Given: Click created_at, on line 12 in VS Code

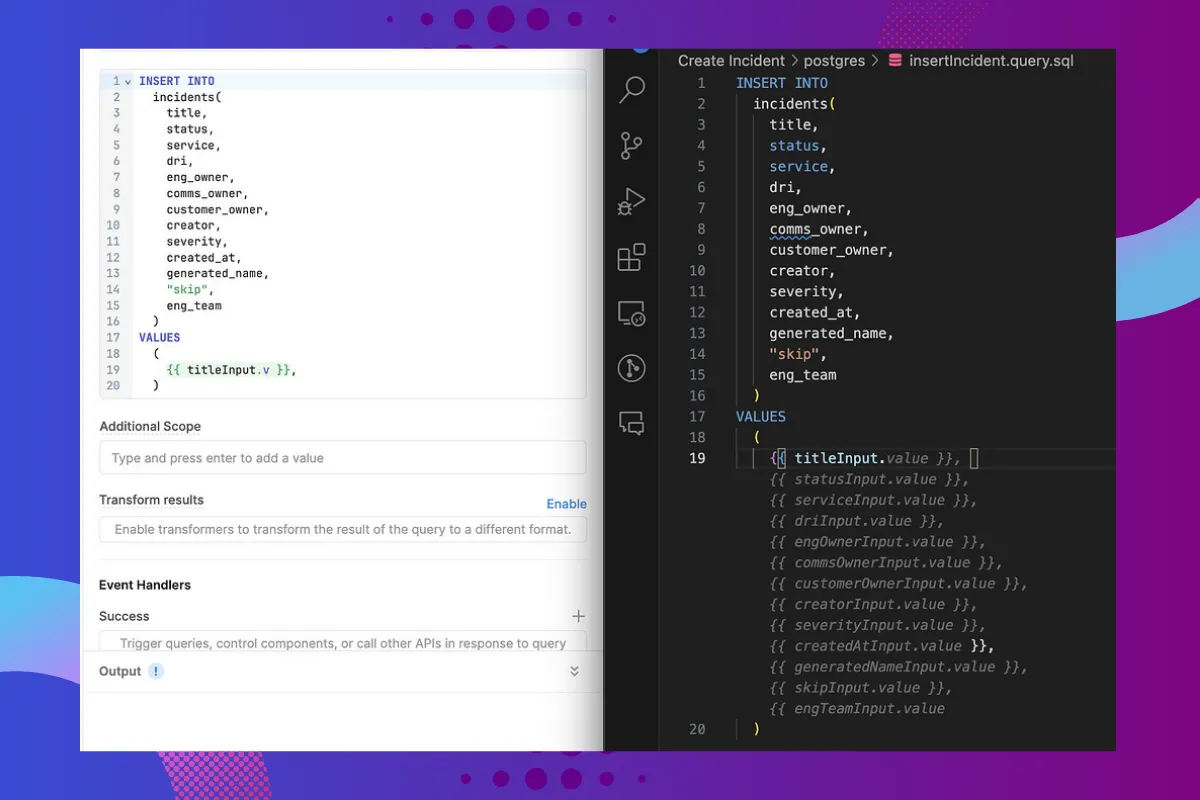Looking at the screenshot, I should pos(815,312).
